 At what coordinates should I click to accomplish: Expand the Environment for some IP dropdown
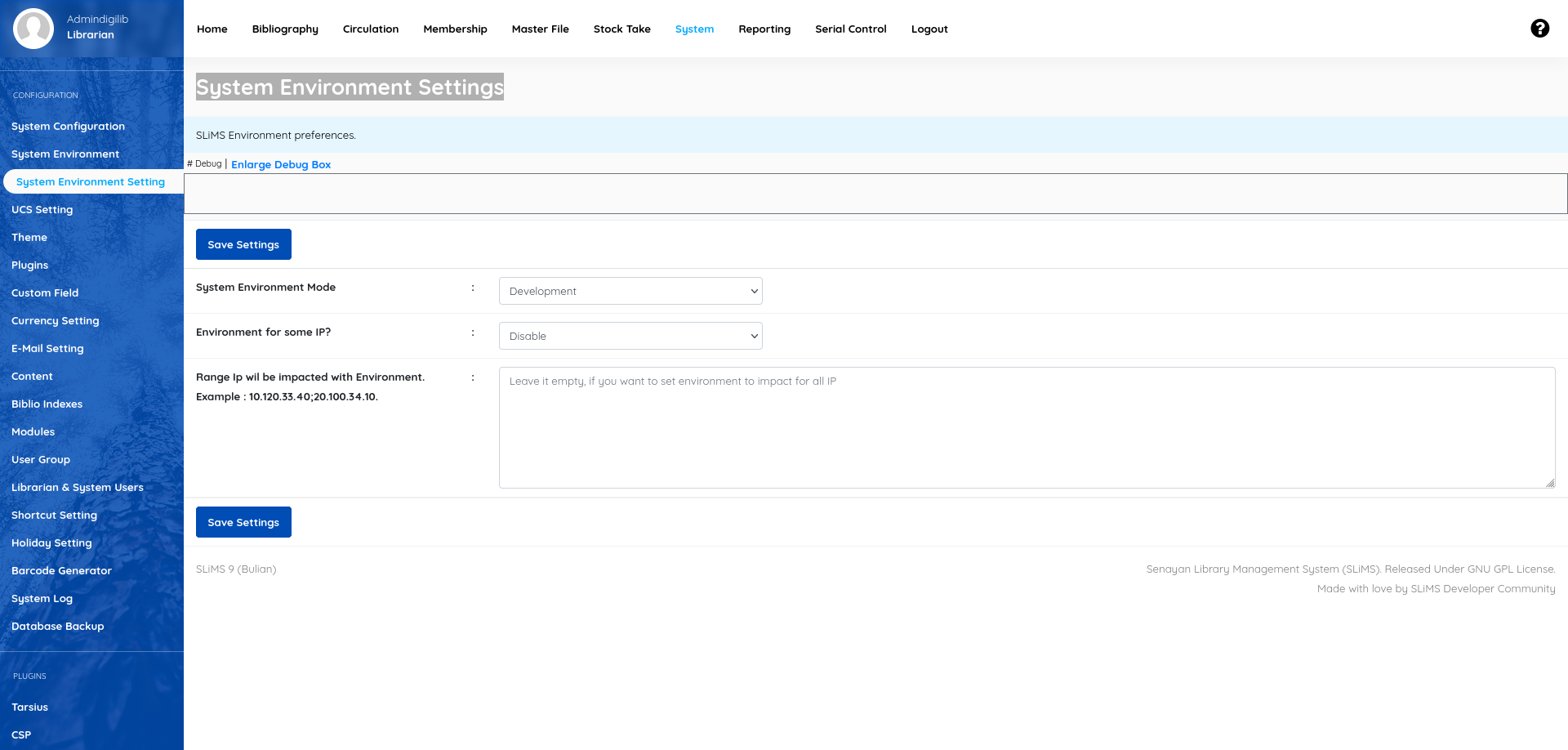[x=630, y=336]
